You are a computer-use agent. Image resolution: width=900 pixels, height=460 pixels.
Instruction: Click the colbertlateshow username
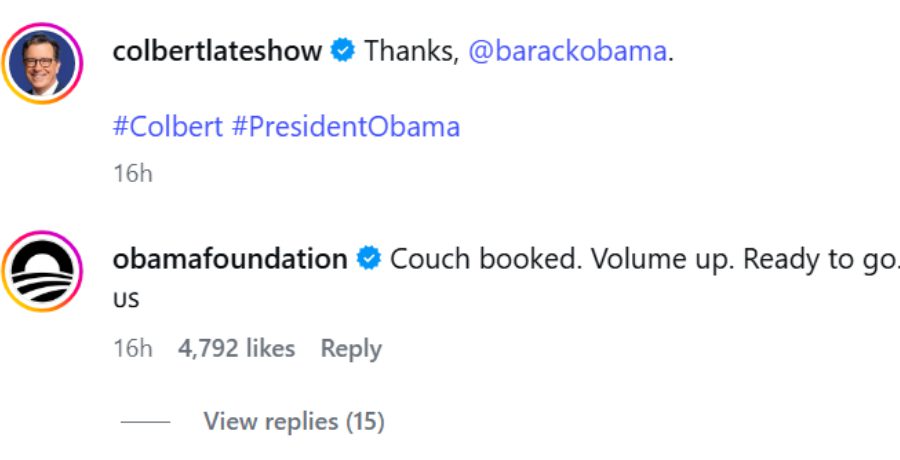pyautogui.click(x=217, y=50)
